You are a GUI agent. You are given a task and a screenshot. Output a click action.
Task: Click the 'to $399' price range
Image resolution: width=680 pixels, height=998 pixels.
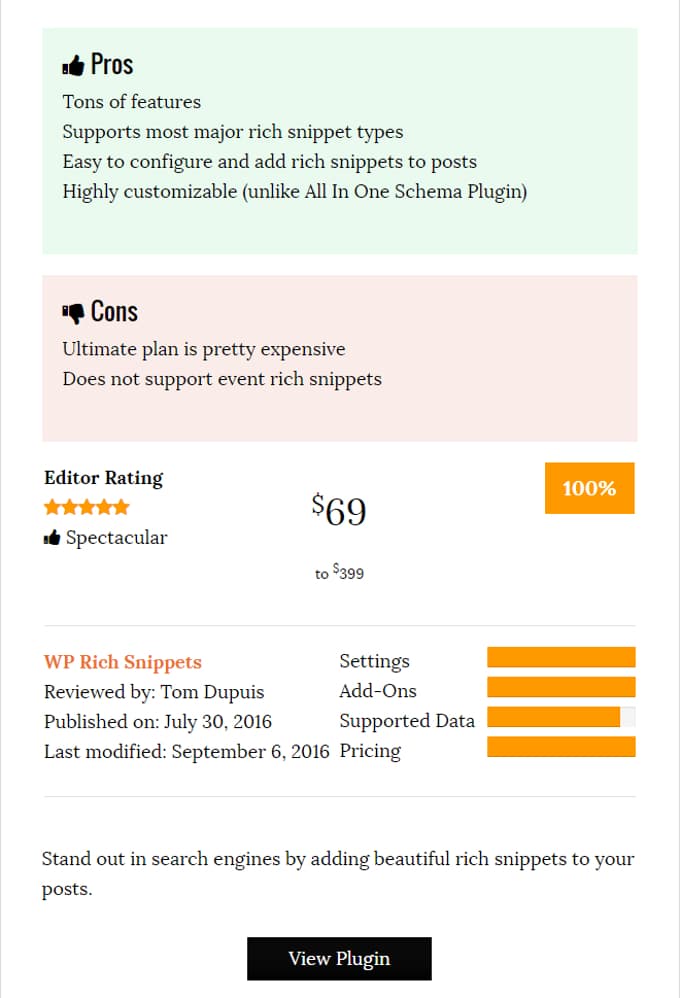click(x=339, y=574)
